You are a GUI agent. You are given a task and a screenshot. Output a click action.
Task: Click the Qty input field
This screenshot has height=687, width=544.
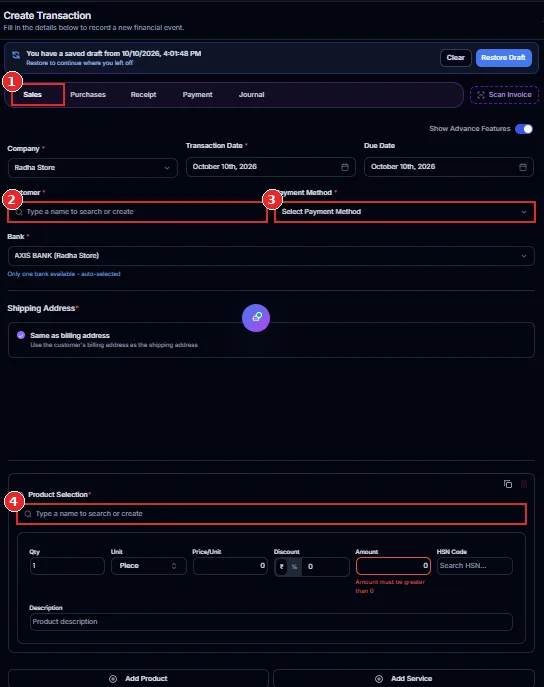(67, 566)
